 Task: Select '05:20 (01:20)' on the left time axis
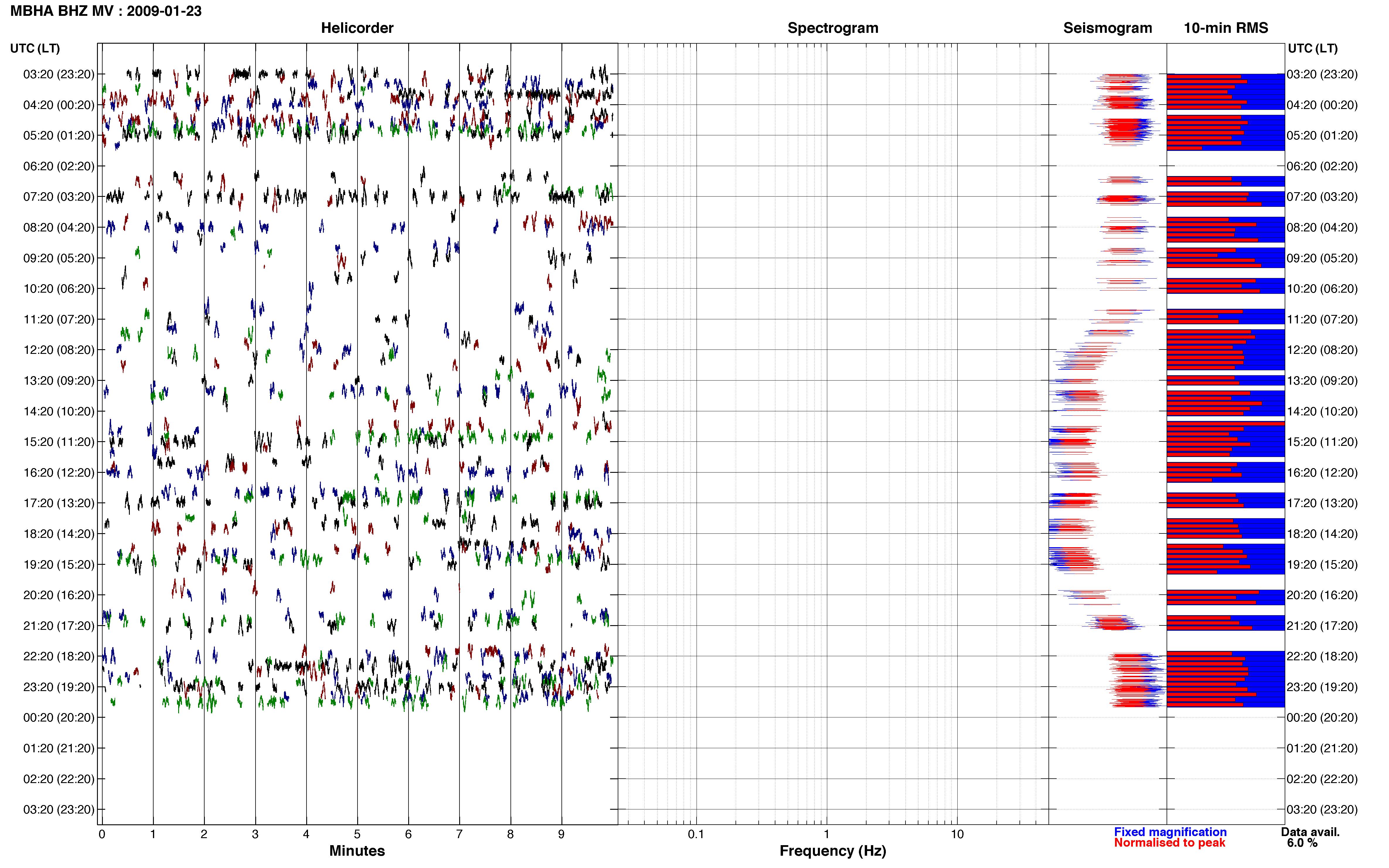pos(59,135)
